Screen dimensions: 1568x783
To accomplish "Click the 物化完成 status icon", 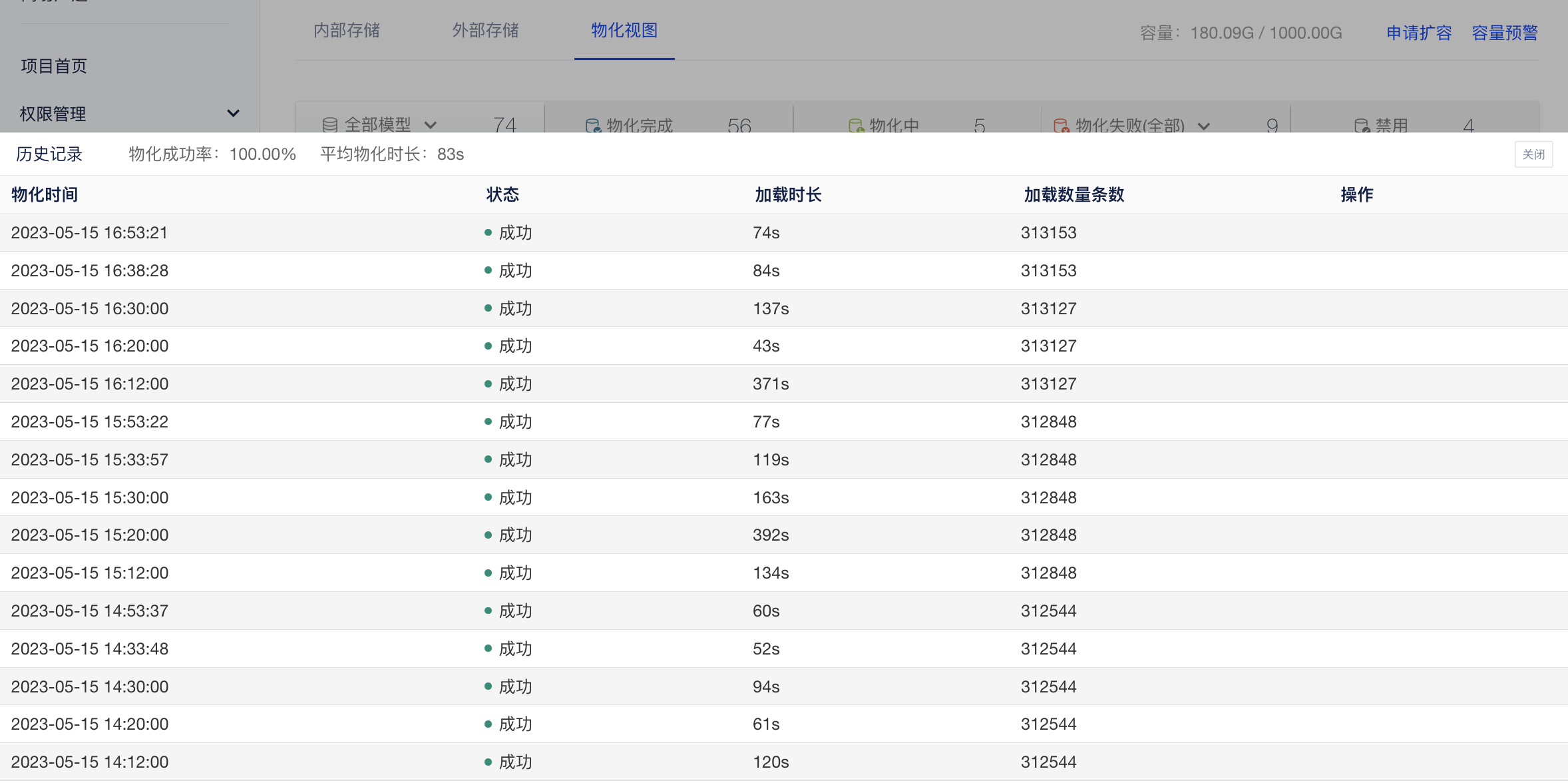I will (592, 125).
